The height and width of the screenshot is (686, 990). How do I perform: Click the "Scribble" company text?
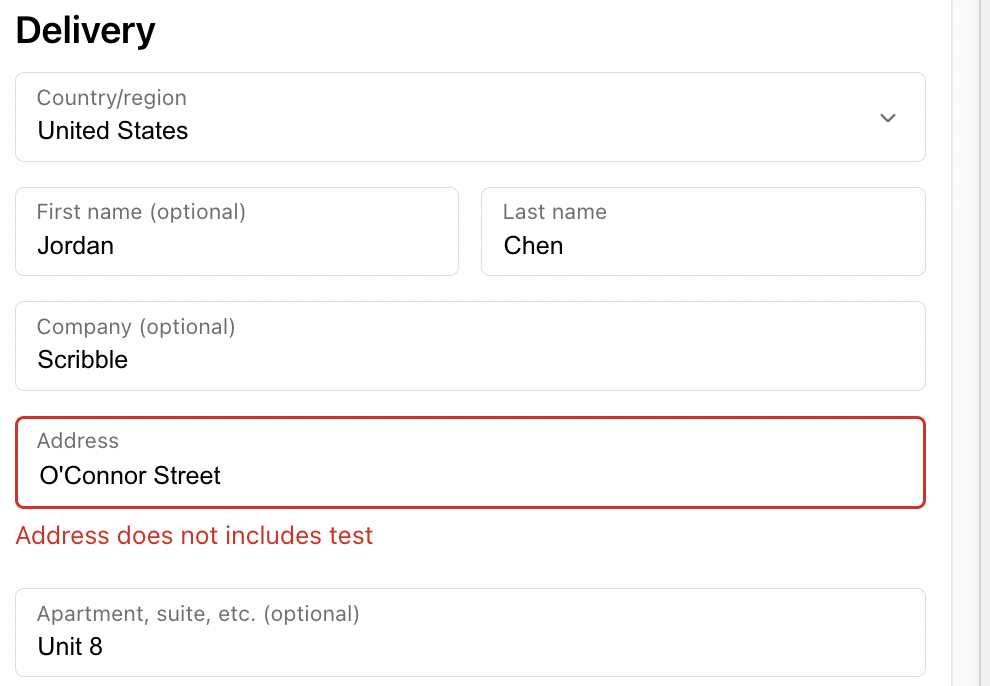pos(83,360)
